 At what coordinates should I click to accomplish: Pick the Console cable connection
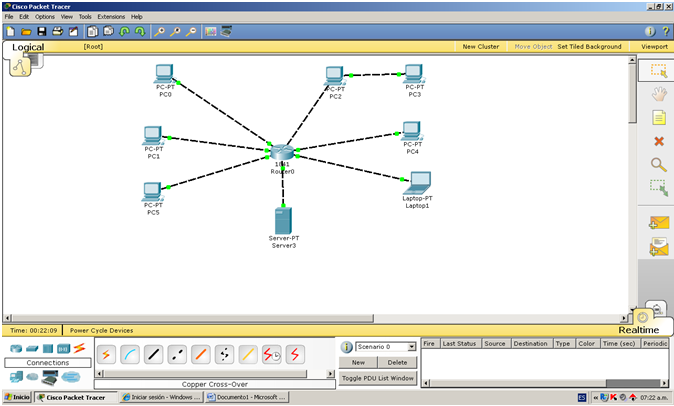click(x=130, y=355)
